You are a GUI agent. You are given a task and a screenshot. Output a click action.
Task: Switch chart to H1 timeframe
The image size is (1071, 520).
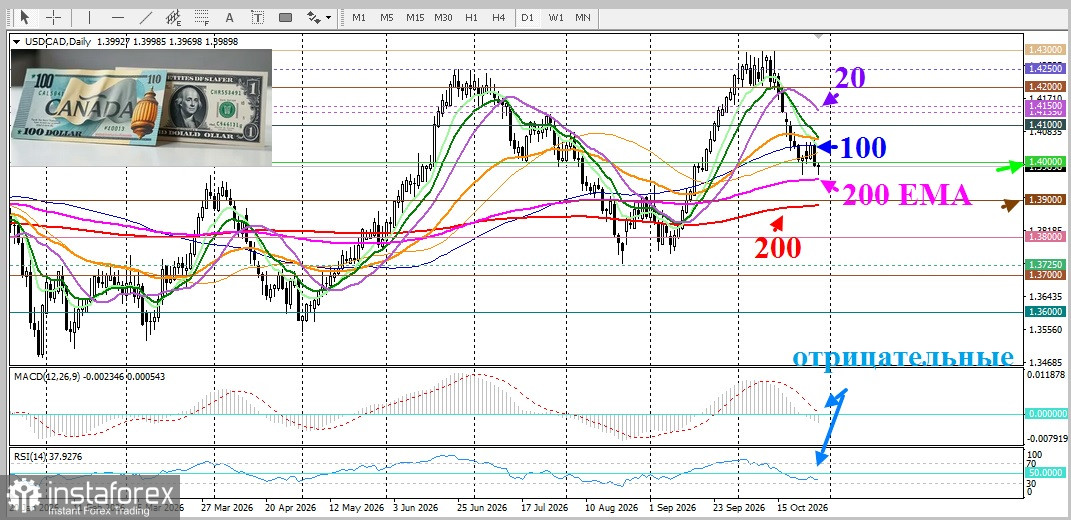coord(471,18)
